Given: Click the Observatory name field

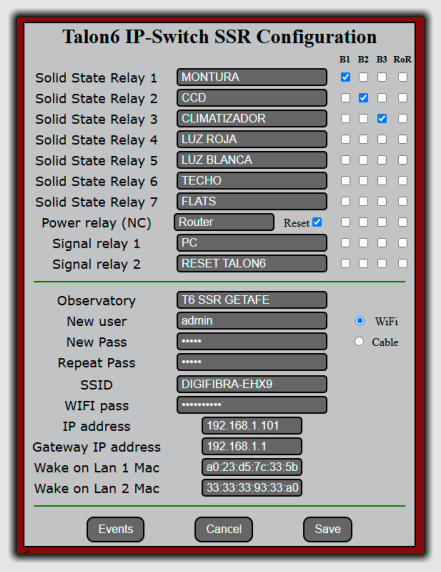Looking at the screenshot, I should (252, 300).
